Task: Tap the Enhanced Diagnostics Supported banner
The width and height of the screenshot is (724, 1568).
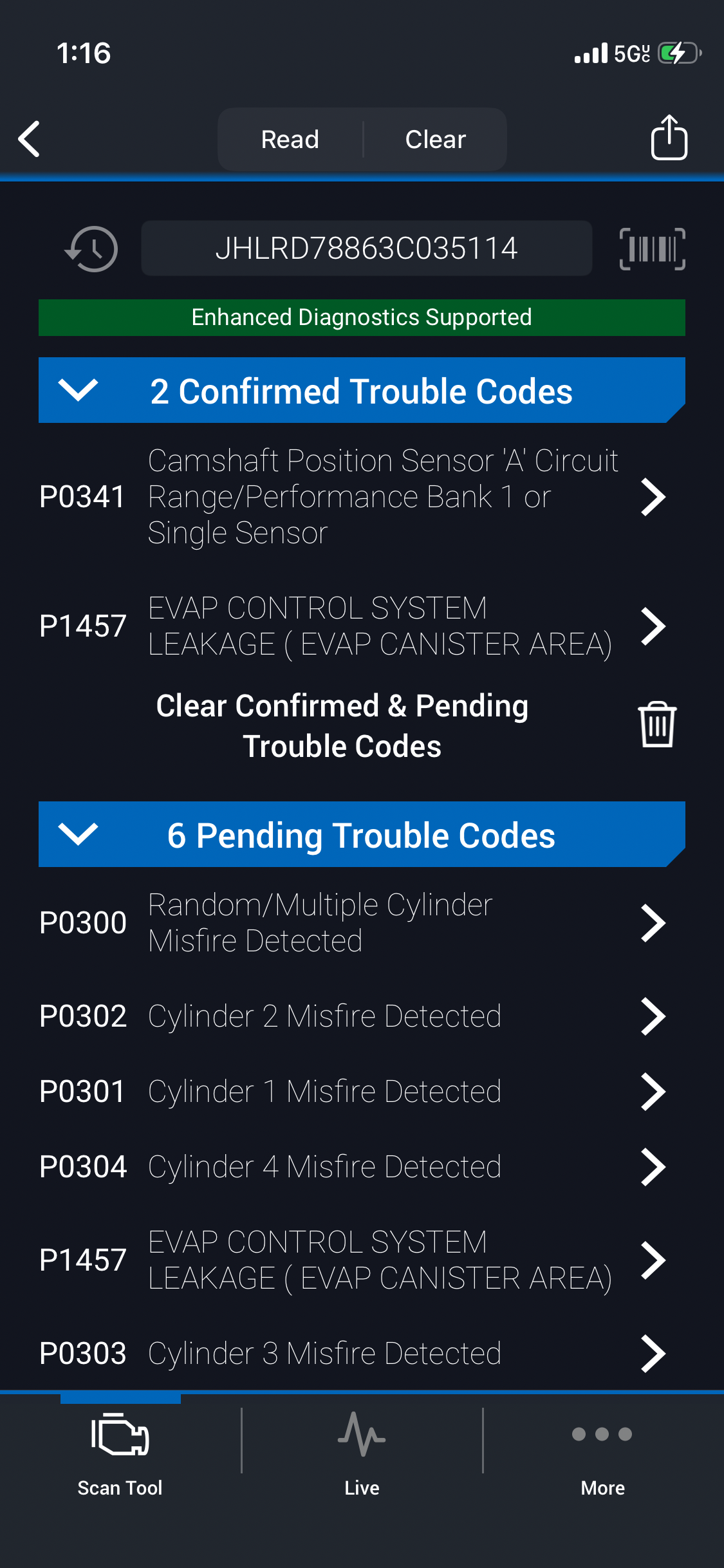Action: (362, 317)
